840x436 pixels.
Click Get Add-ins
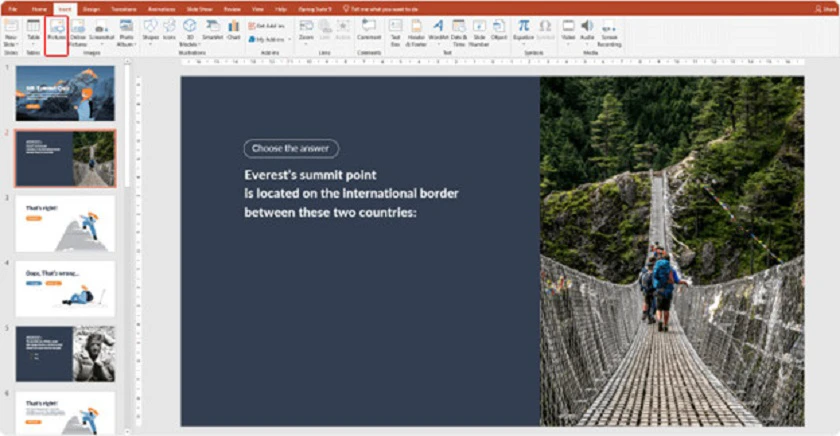(267, 26)
